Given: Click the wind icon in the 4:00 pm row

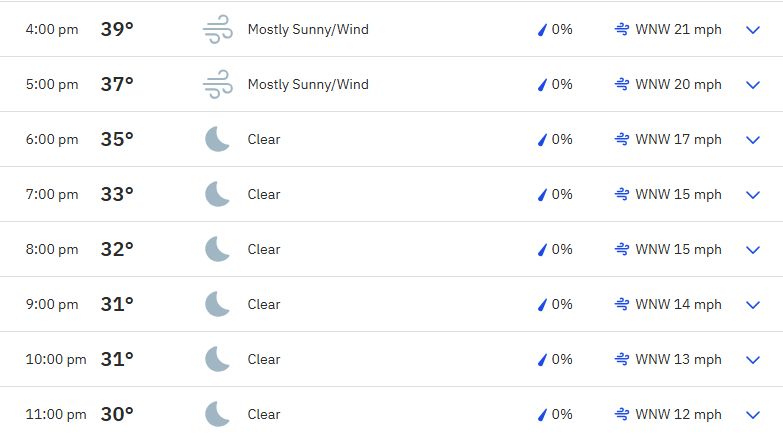Looking at the screenshot, I should pyautogui.click(x=218, y=29).
